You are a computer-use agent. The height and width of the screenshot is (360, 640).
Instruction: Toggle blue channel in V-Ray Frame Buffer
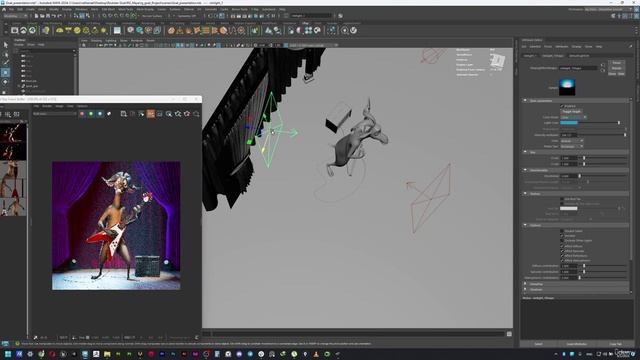click(100, 114)
